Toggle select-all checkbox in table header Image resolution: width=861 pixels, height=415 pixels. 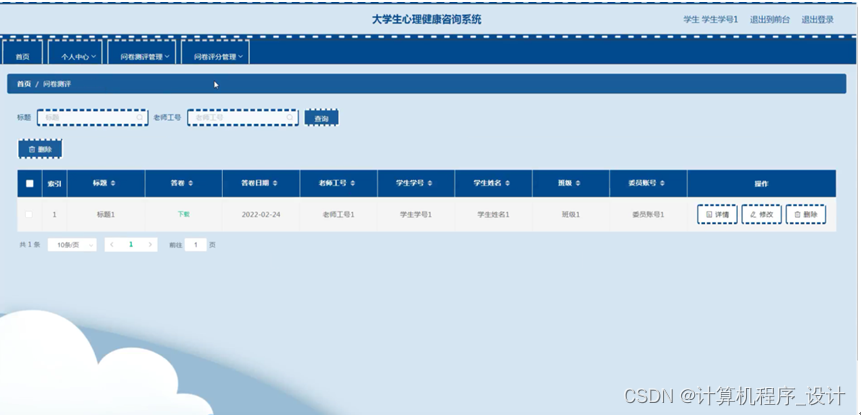pyautogui.click(x=30, y=184)
